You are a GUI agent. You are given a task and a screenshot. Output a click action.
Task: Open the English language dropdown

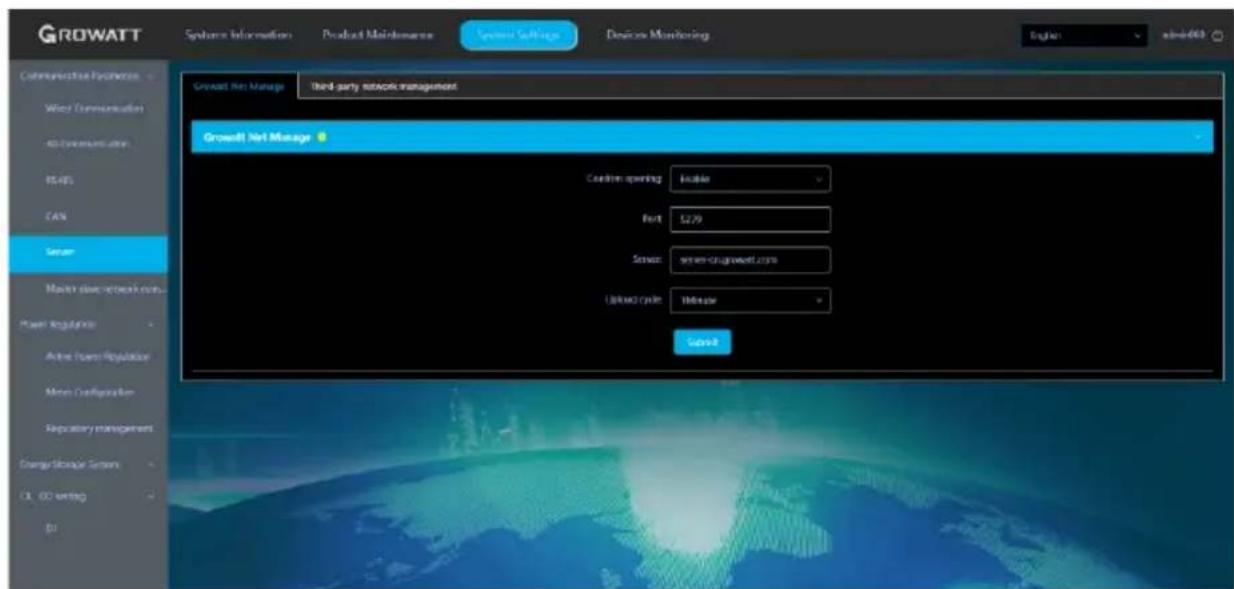pos(1084,35)
